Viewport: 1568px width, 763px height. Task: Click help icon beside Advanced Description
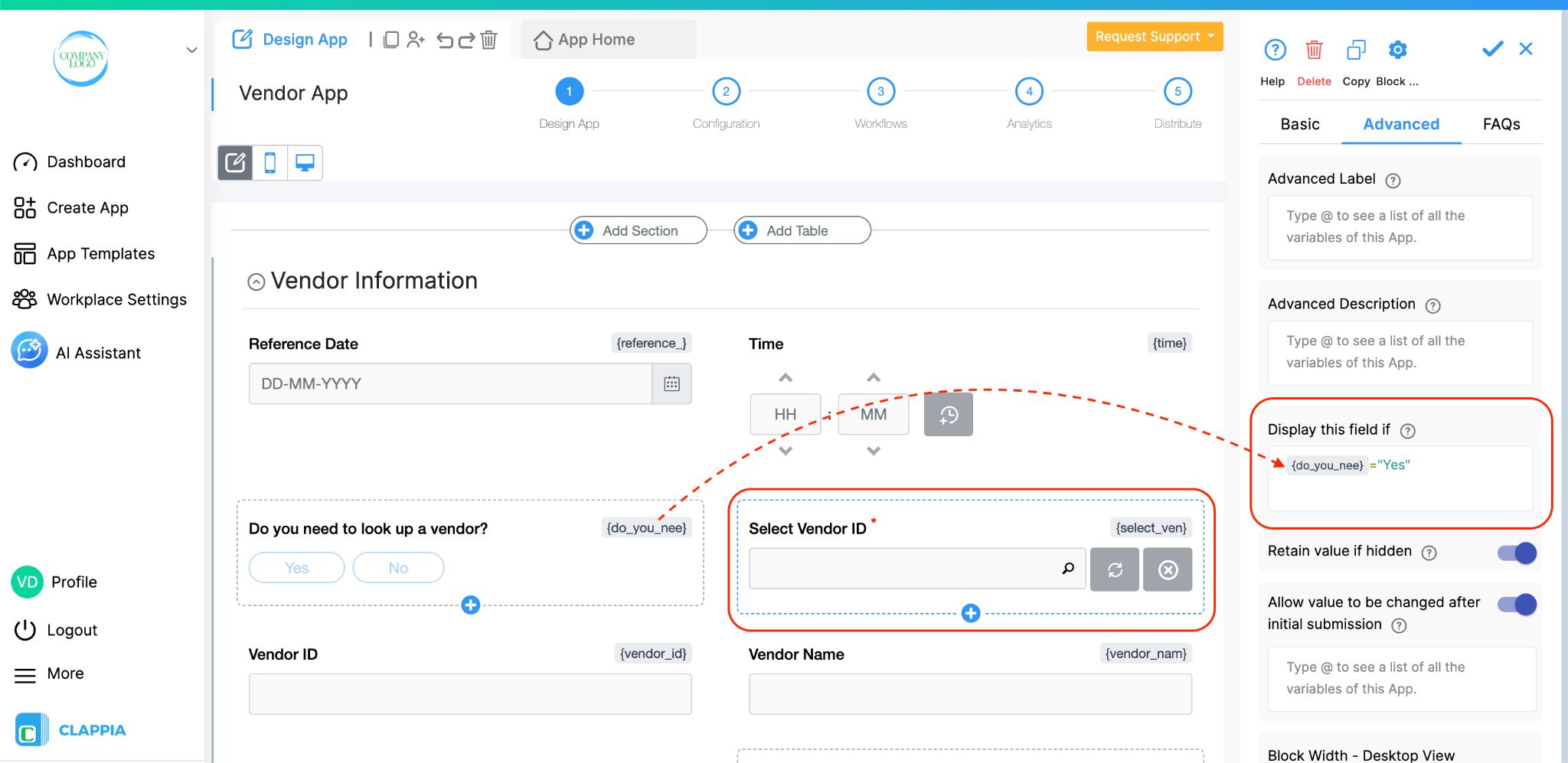(x=1432, y=306)
